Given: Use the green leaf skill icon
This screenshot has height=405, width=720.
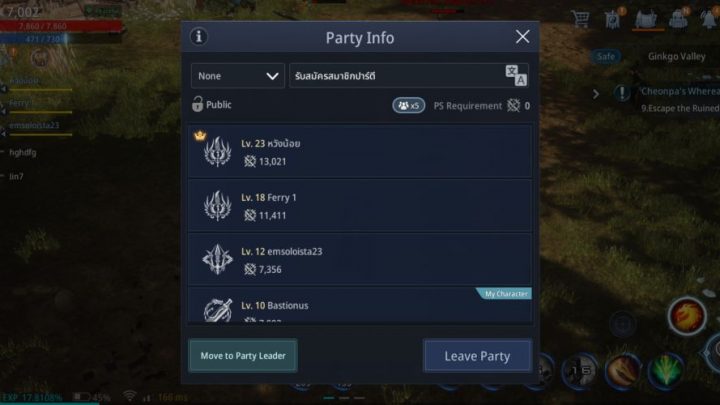Looking at the screenshot, I should click(x=666, y=371).
